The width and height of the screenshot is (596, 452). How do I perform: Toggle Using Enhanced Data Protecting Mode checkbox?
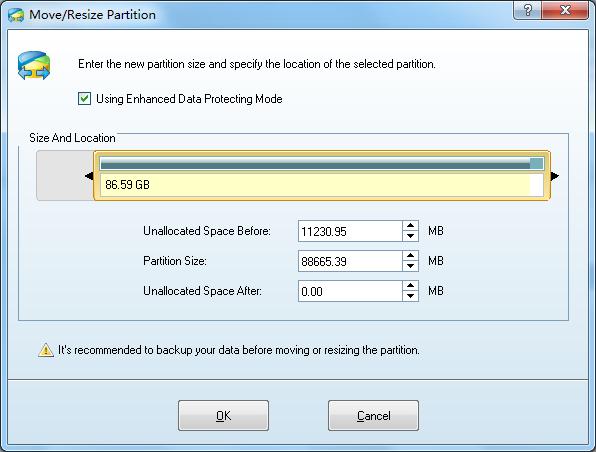[84, 99]
